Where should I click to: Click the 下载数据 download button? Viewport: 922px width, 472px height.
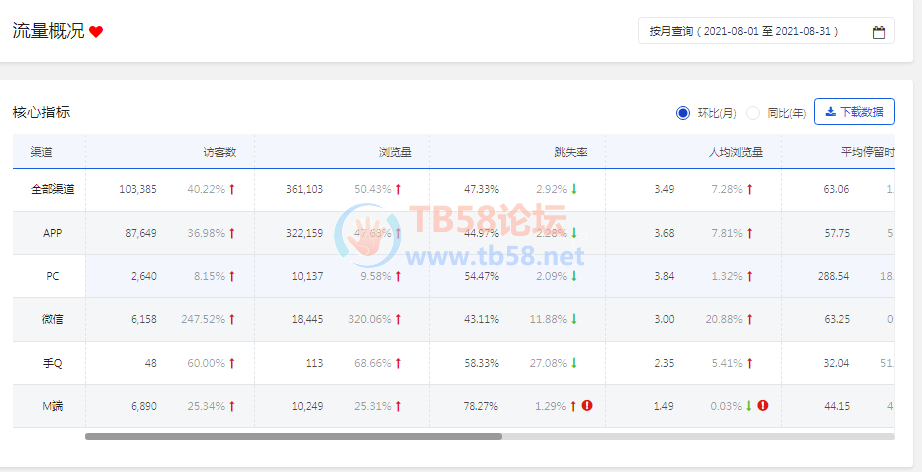854,112
